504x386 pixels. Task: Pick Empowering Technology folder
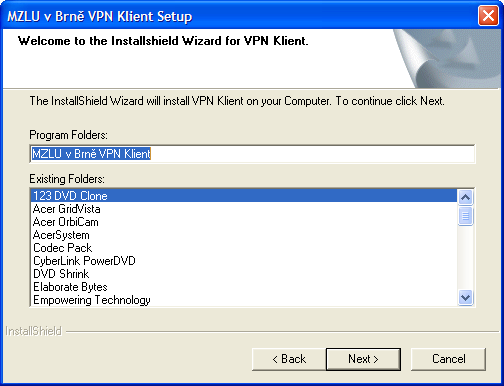point(244,300)
